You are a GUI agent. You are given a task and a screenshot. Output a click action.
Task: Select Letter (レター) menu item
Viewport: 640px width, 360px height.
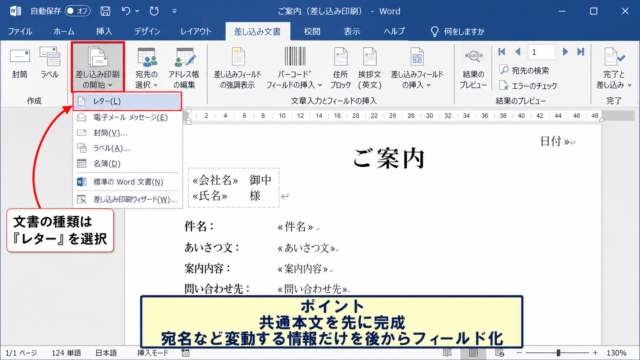coord(127,101)
